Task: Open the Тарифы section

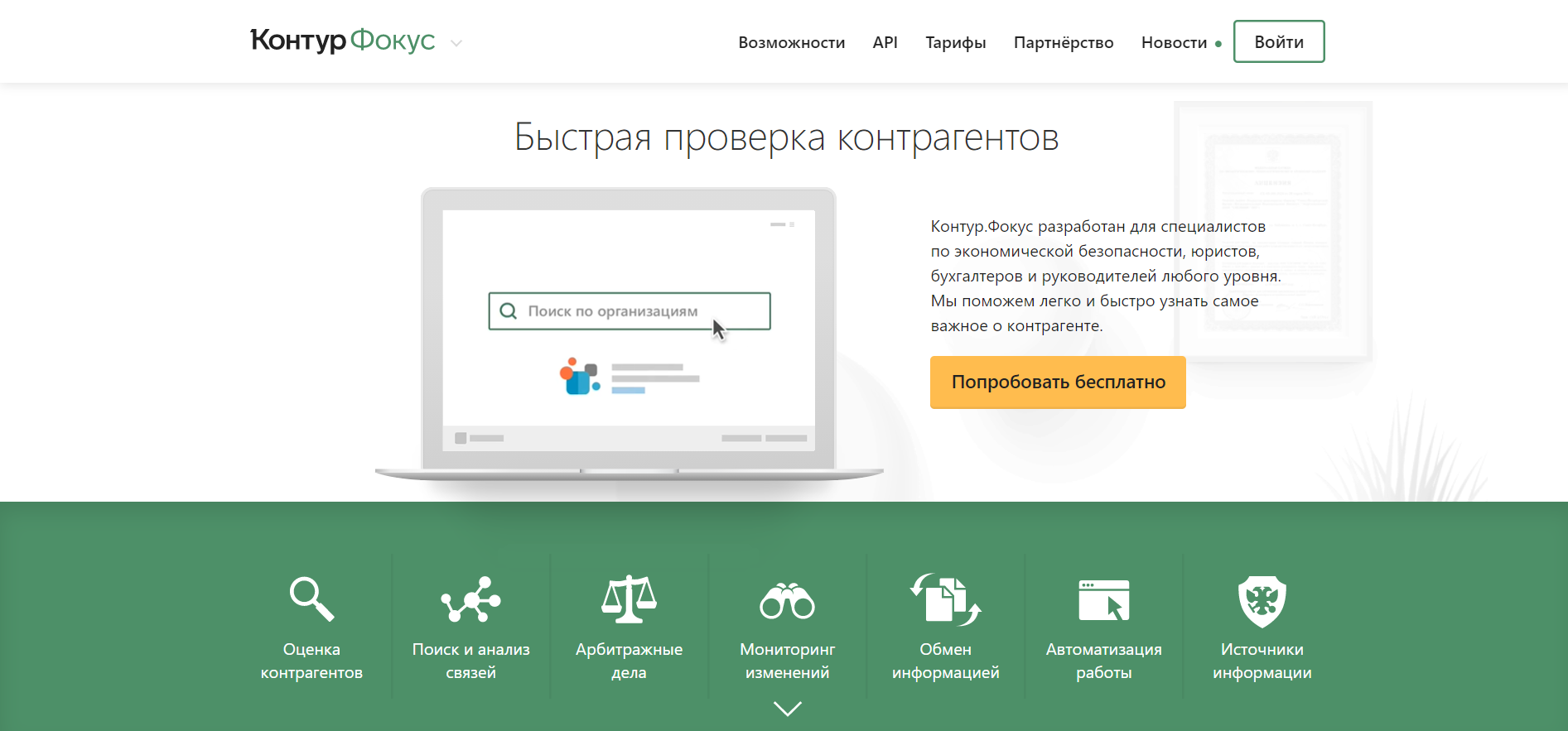Action: pos(956,42)
